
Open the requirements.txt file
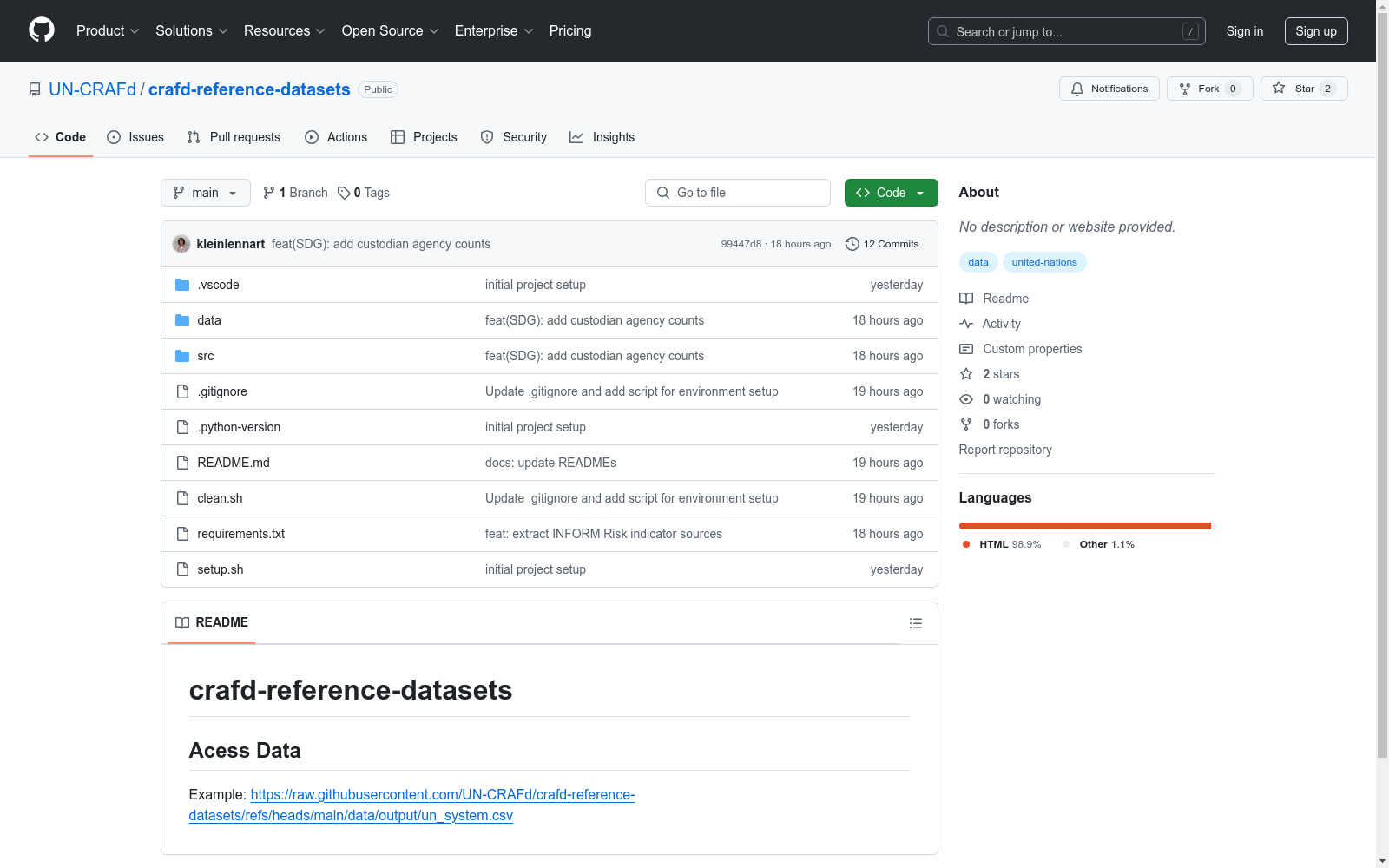[x=241, y=534]
